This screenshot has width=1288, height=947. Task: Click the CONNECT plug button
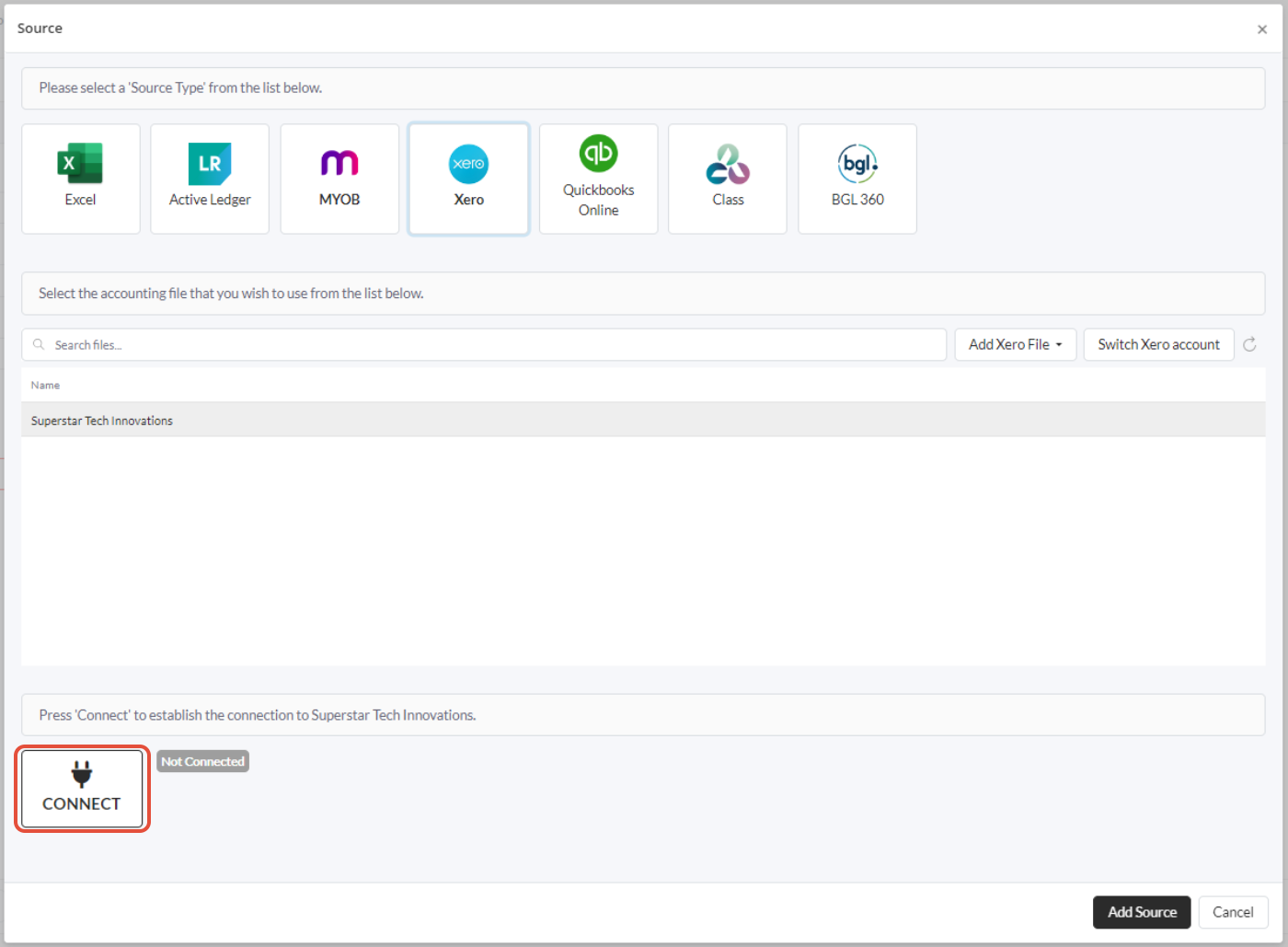point(82,789)
